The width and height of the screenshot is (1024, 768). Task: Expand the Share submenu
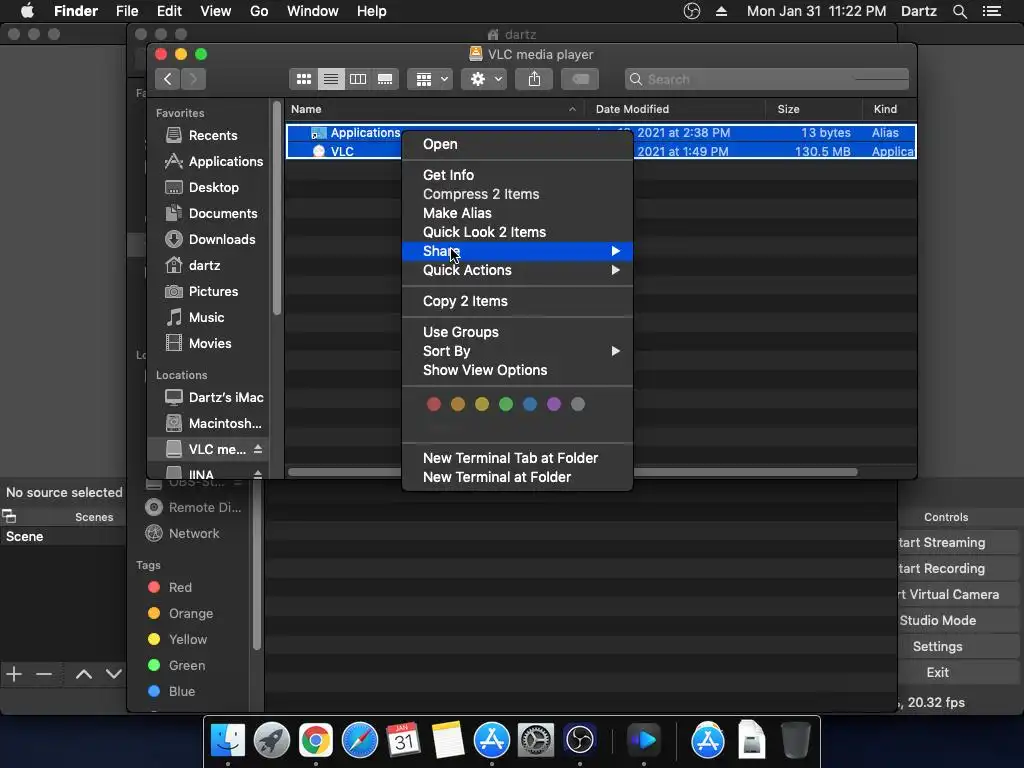coord(517,251)
